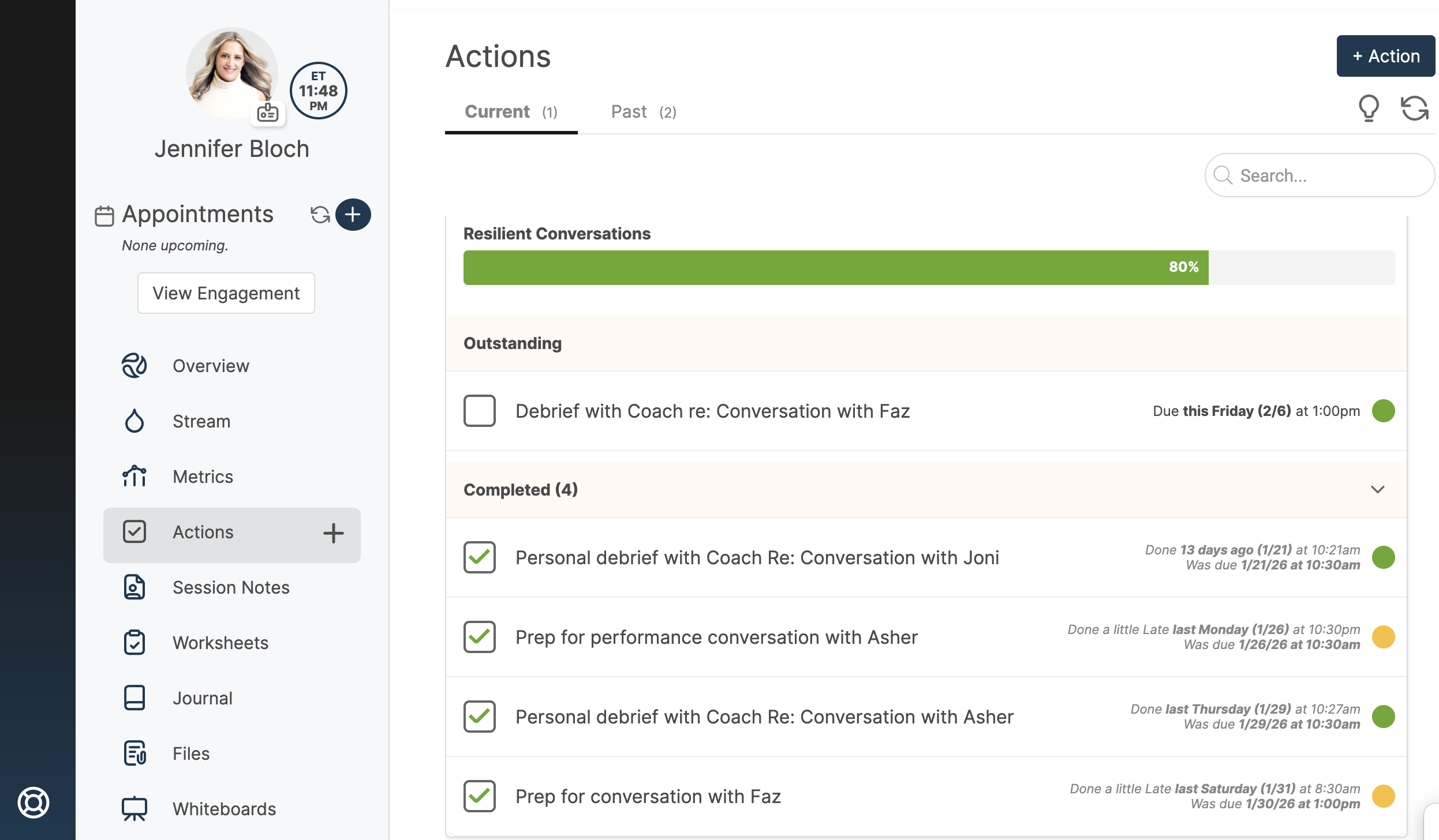
Task: Open the contact card badge on the profile photo
Action: point(268,112)
